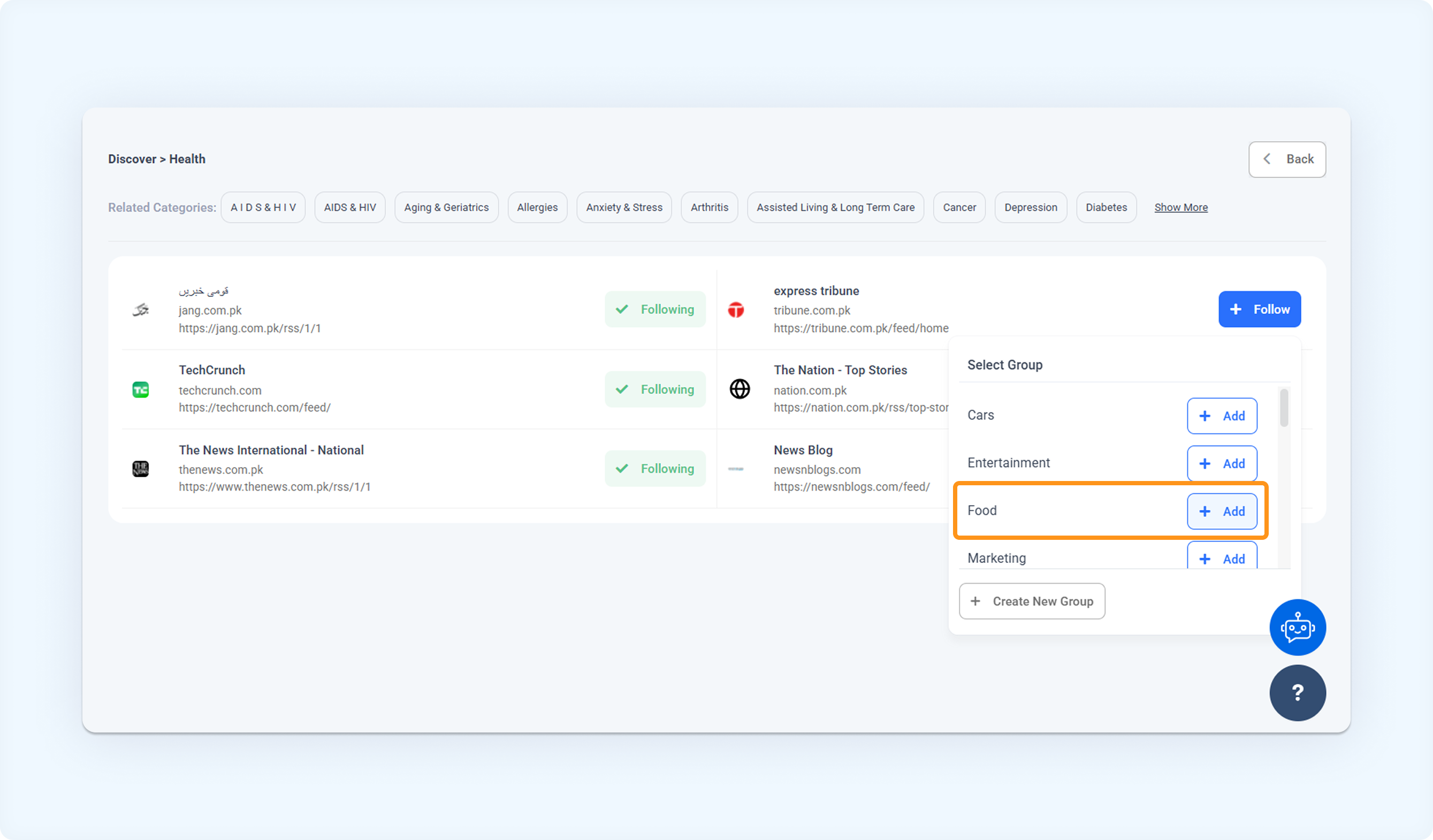Click The News International logo icon

coord(140,469)
